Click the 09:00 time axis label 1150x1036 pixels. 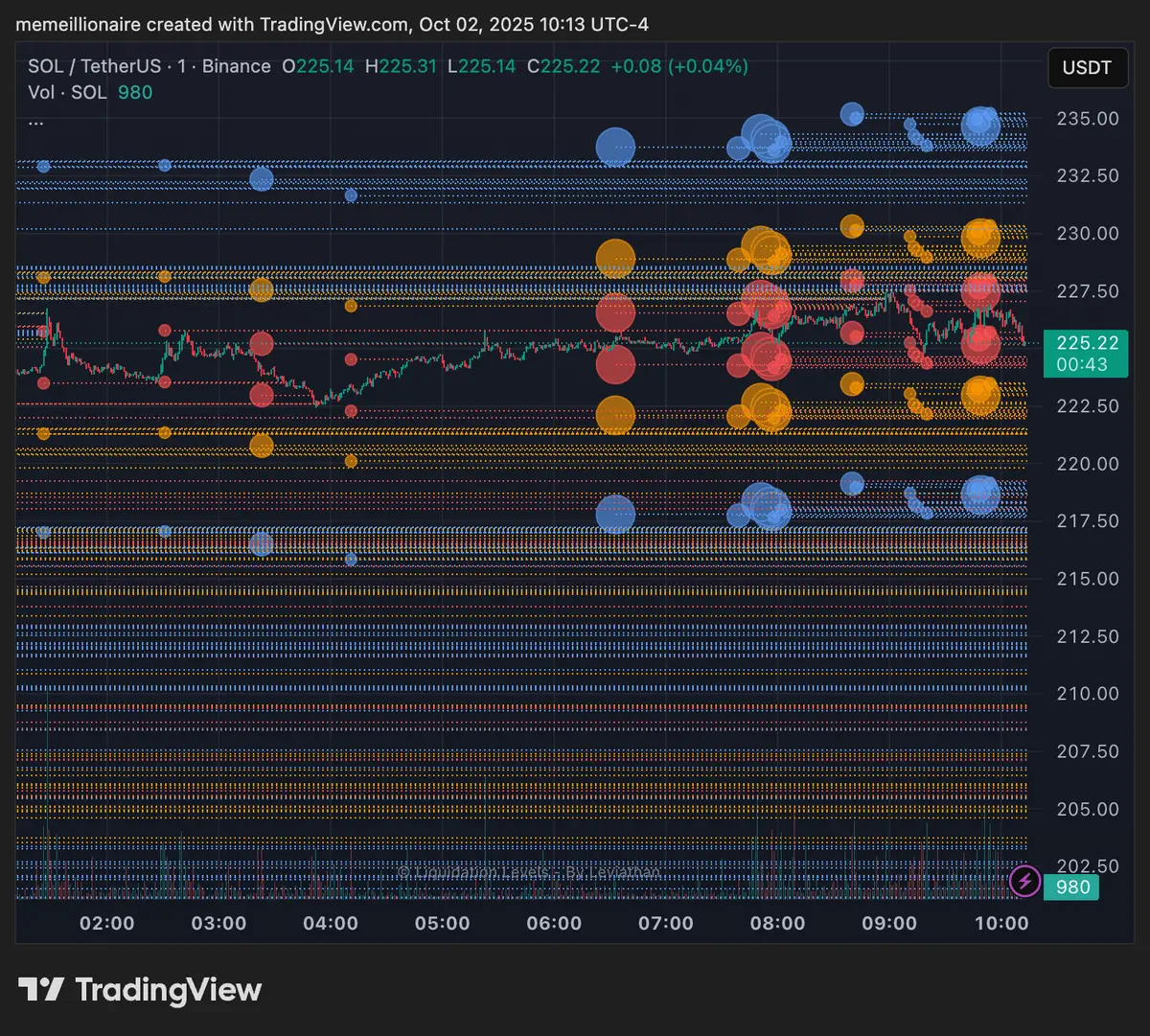[890, 924]
